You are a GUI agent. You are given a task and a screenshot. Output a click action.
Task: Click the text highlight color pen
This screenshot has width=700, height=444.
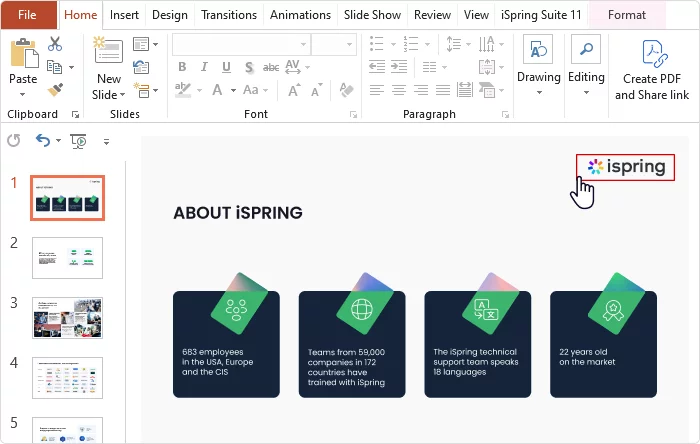click(183, 91)
